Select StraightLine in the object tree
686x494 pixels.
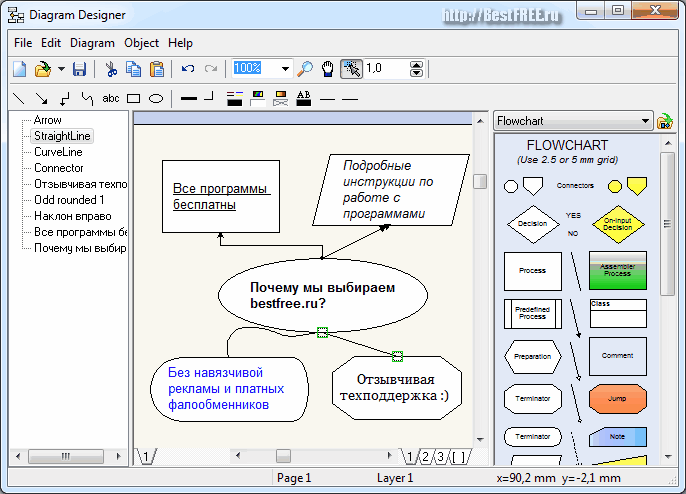tap(62, 136)
